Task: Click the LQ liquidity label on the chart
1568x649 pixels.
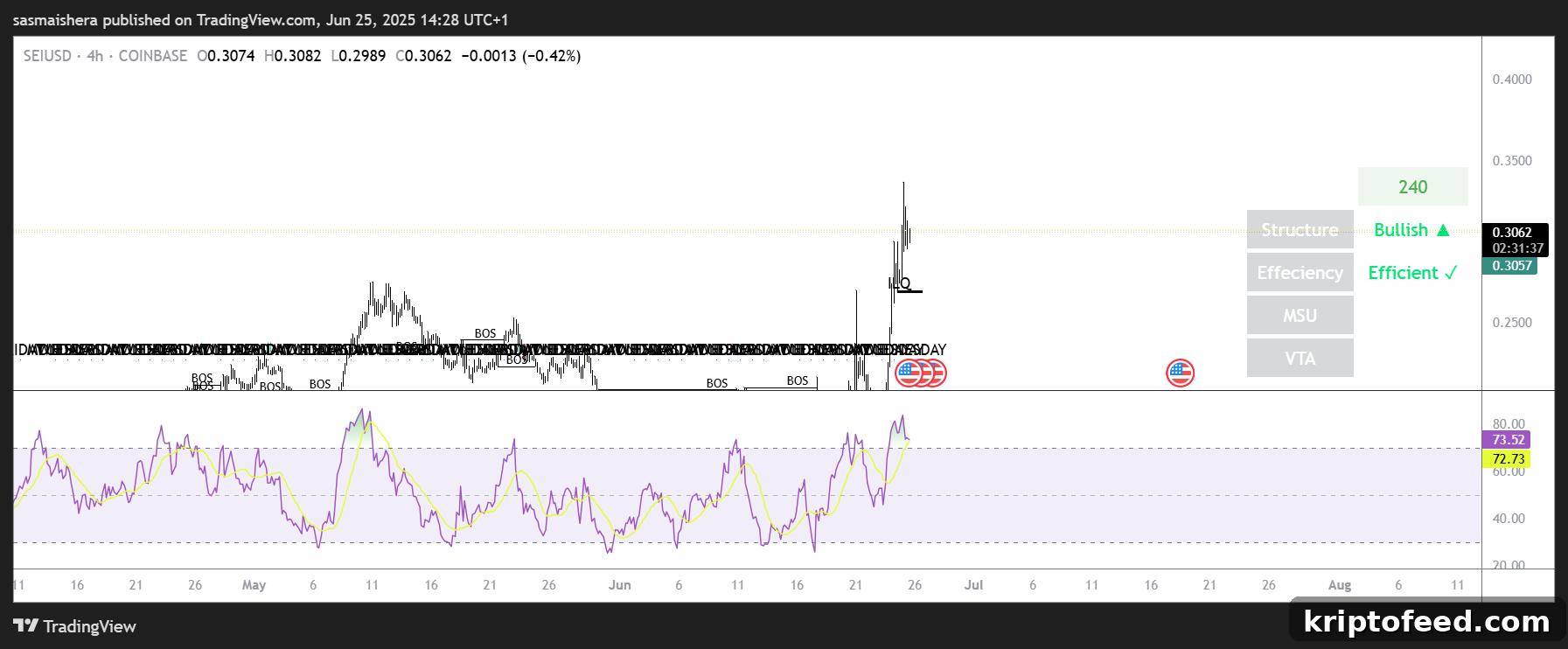Action: coord(901,283)
